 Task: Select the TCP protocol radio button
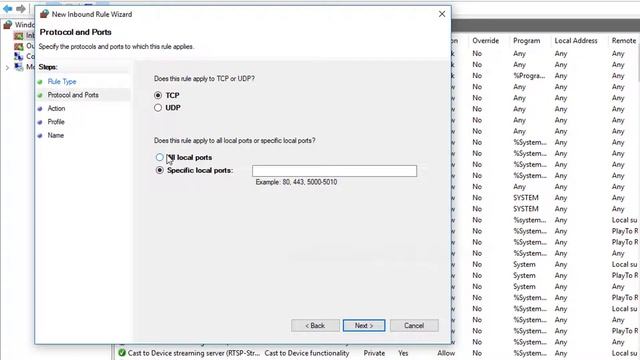pyautogui.click(x=158, y=95)
